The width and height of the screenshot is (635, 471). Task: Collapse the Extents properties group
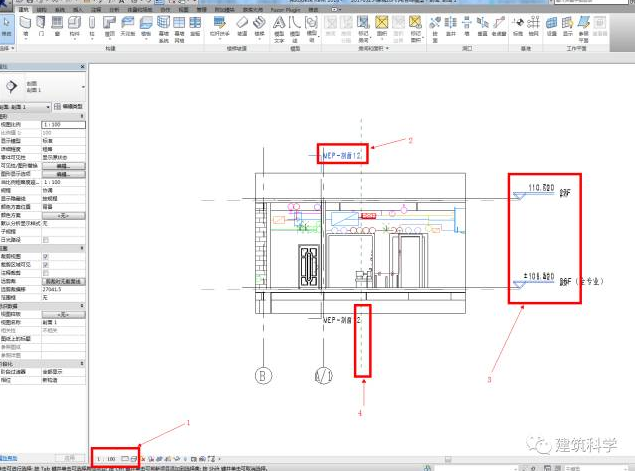[82, 248]
